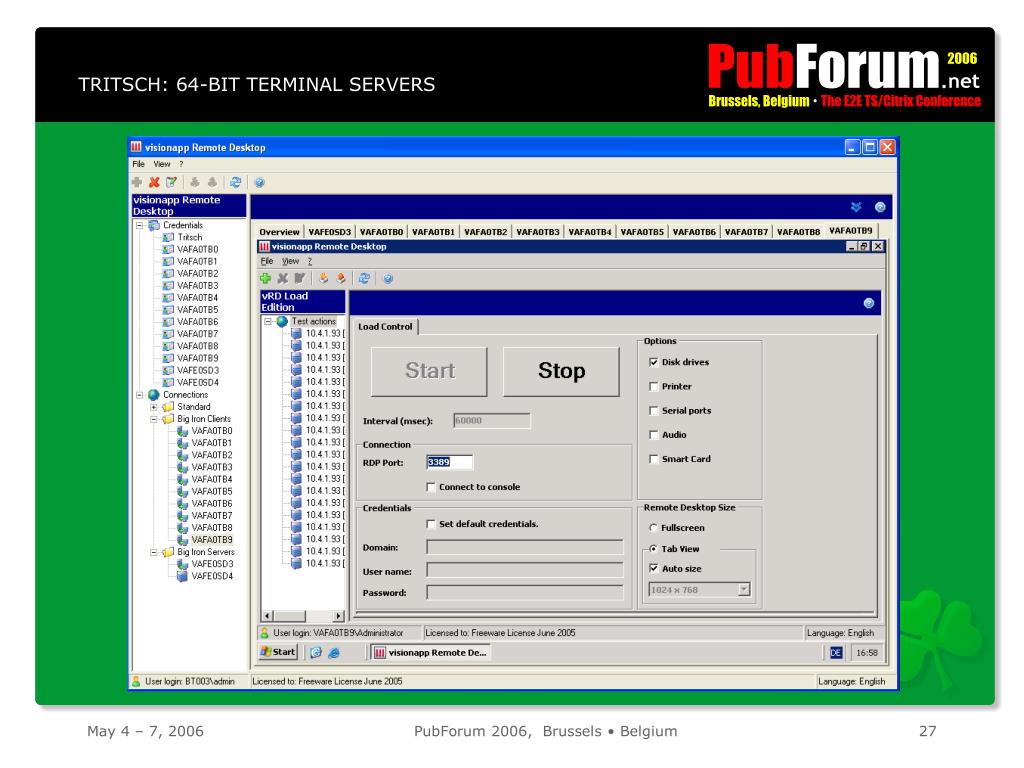Select the Tab View radio button

[x=653, y=549]
